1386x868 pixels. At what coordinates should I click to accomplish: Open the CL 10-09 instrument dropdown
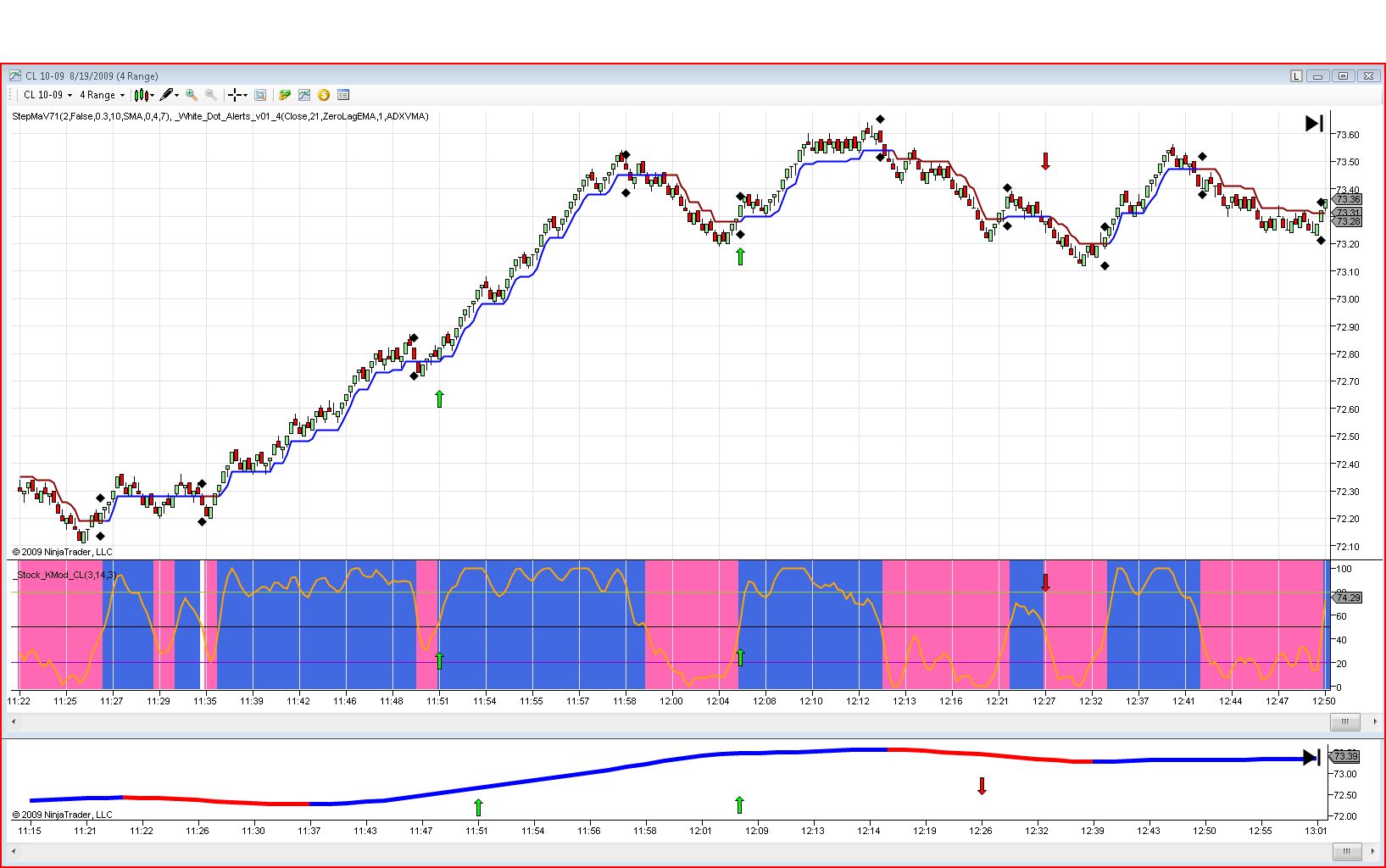click(x=47, y=95)
